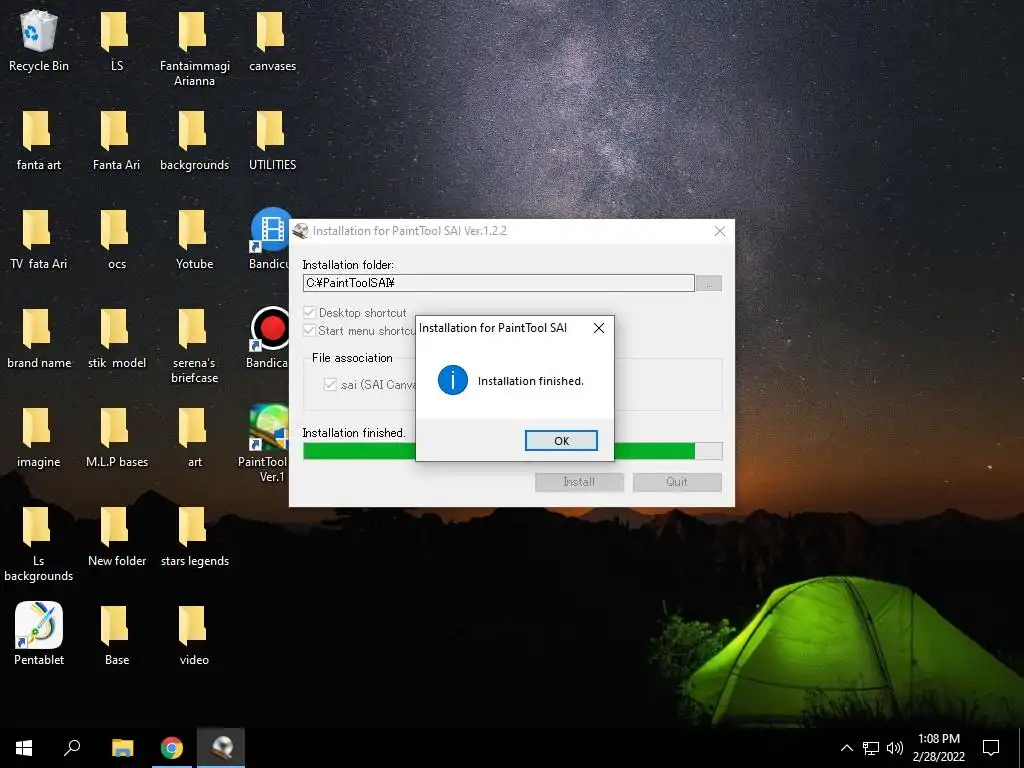1024x768 pixels.
Task: Select the imagine folder
Action: (x=39, y=438)
